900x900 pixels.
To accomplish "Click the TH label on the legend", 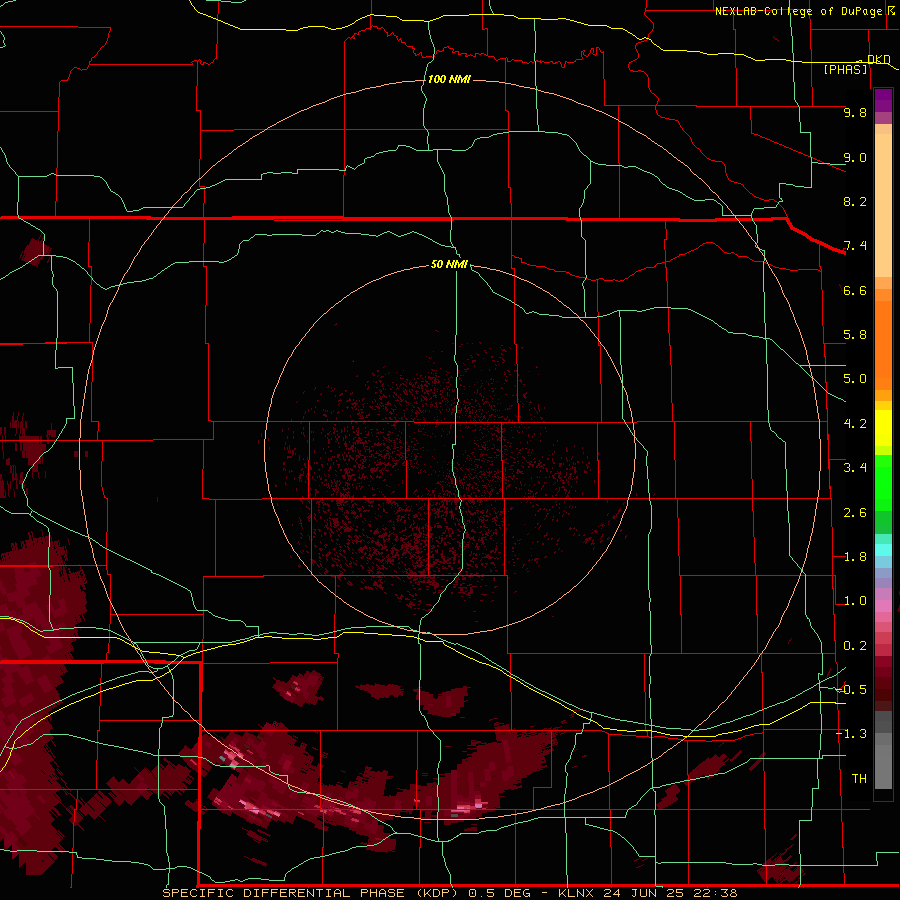I will 859,779.
